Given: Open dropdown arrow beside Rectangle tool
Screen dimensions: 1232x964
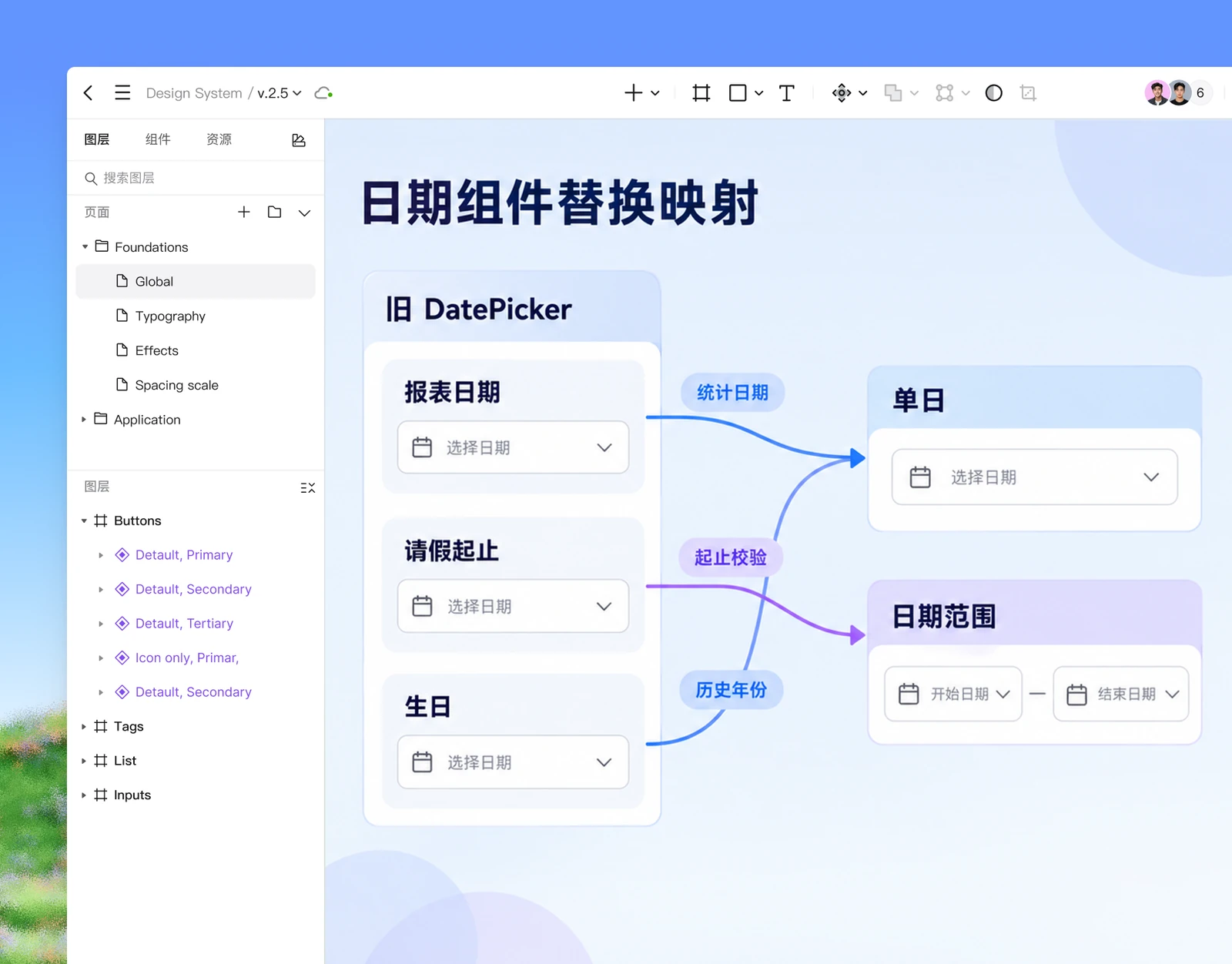Looking at the screenshot, I should click(759, 93).
